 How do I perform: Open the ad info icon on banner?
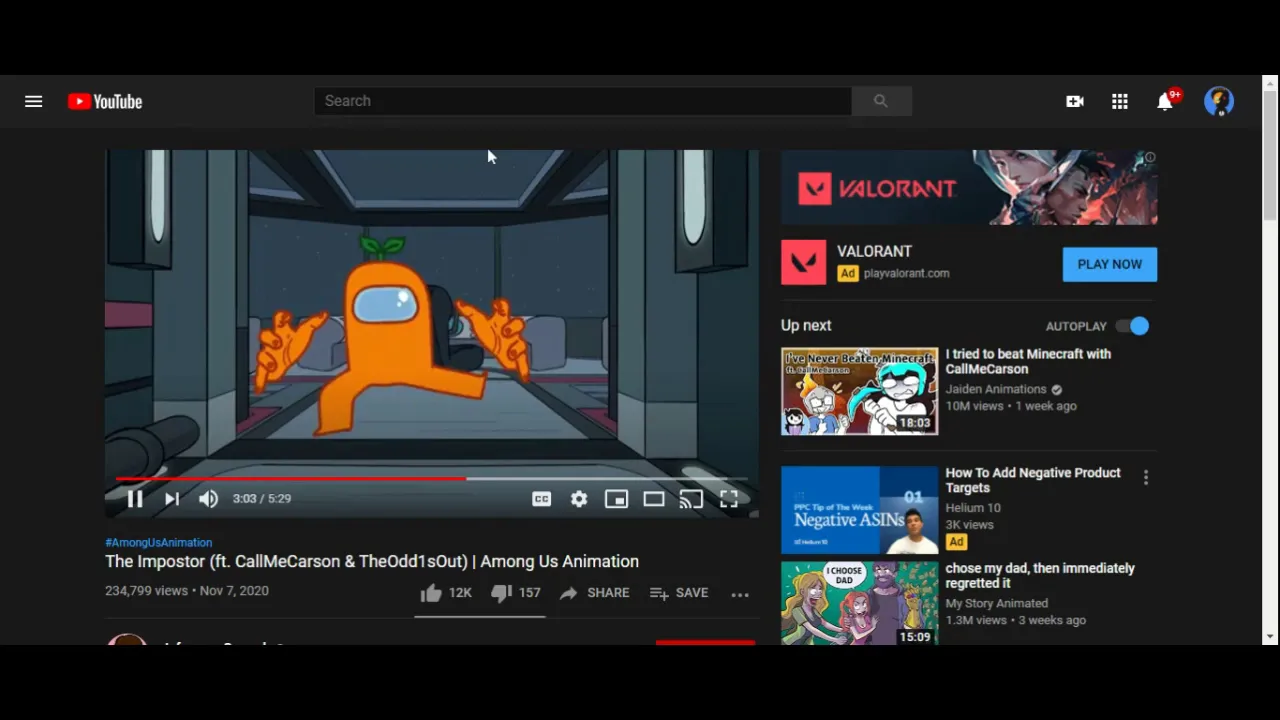click(x=1150, y=158)
